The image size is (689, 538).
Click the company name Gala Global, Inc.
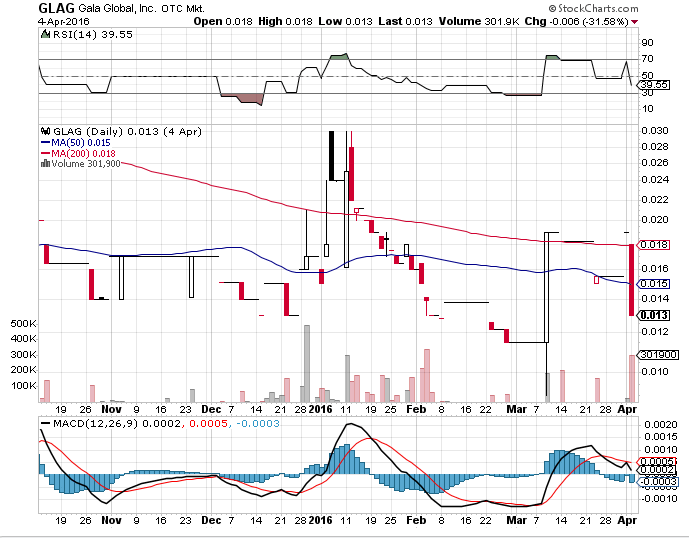(x=117, y=8)
